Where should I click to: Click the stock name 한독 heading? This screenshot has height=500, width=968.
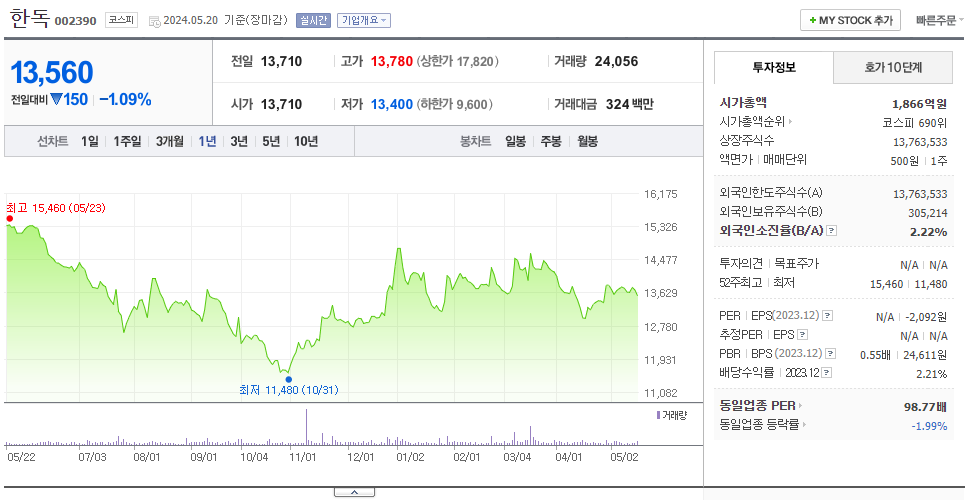point(29,19)
